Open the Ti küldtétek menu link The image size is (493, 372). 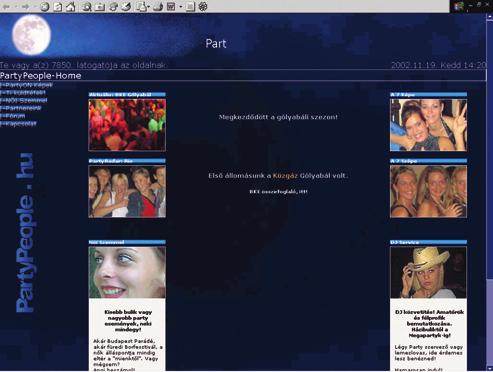click(x=23, y=92)
